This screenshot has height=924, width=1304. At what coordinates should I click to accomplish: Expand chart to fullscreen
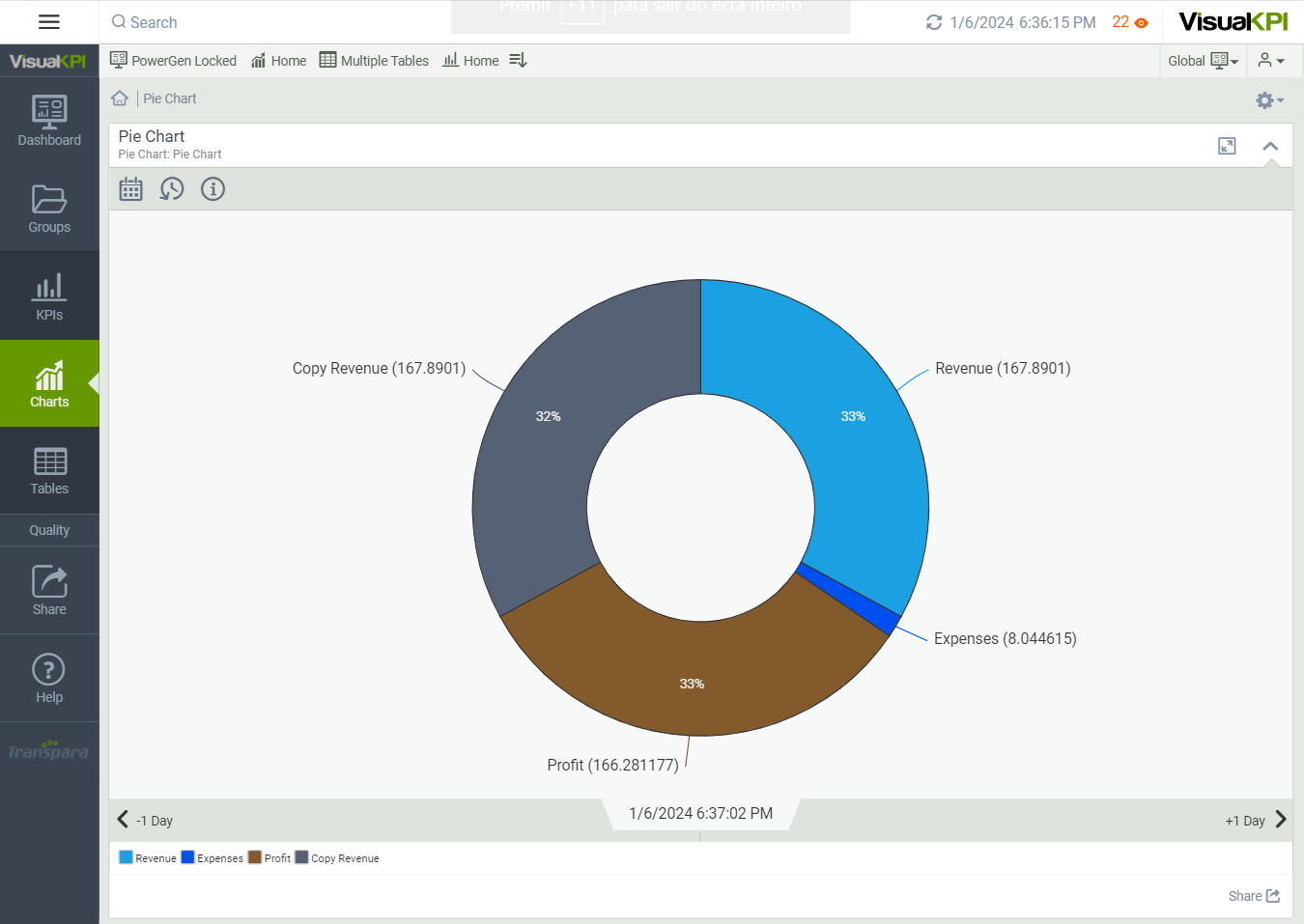[1227, 146]
